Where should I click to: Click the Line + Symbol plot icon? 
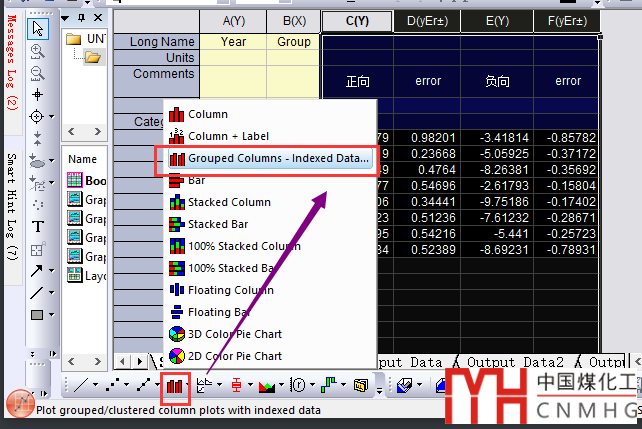click(x=144, y=385)
